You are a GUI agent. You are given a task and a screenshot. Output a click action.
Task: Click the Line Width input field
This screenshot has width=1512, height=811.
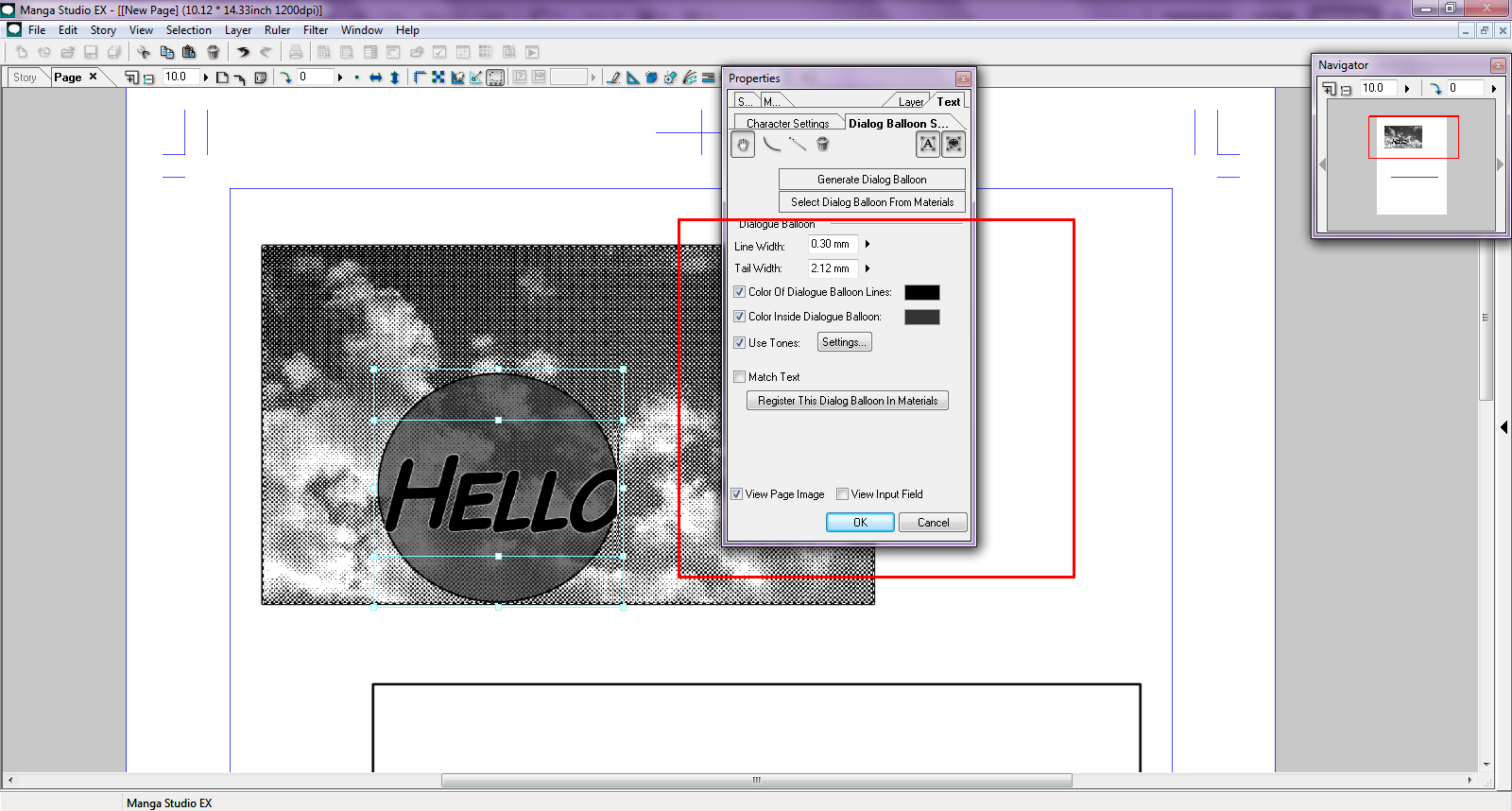[833, 244]
